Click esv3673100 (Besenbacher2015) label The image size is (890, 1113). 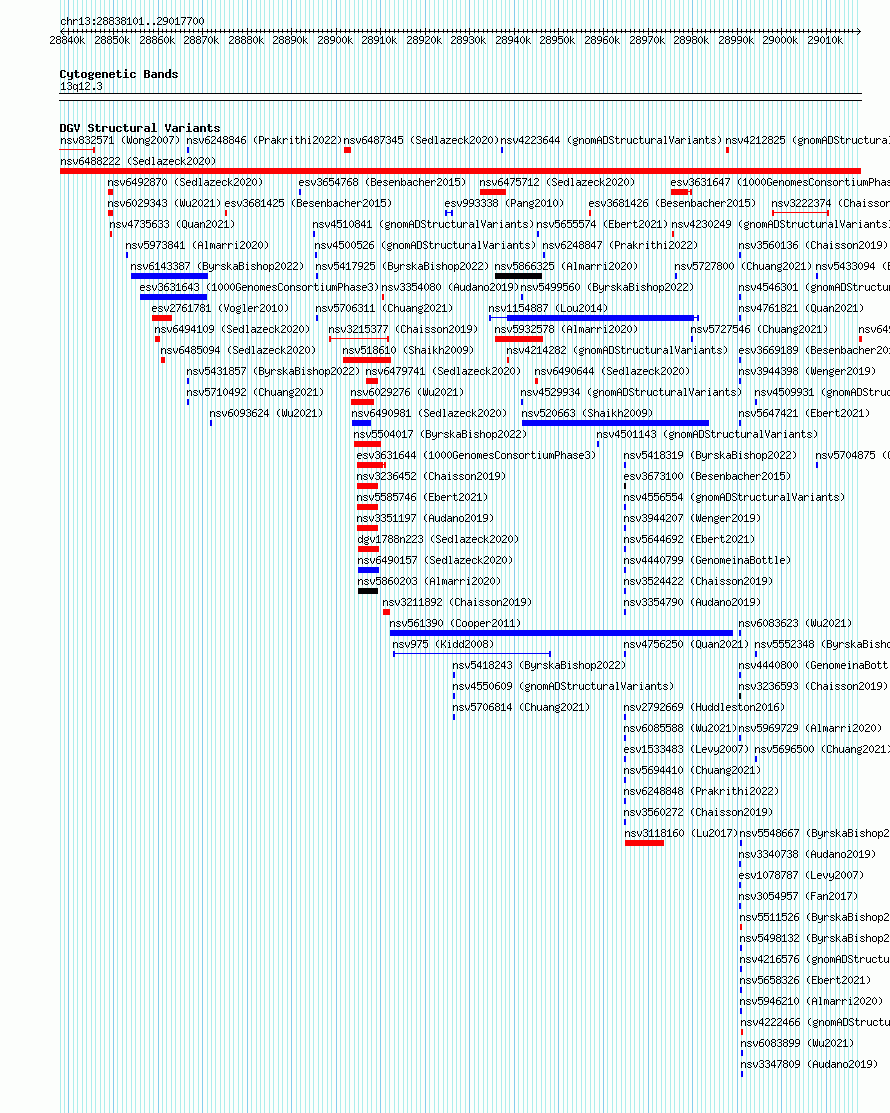707,476
